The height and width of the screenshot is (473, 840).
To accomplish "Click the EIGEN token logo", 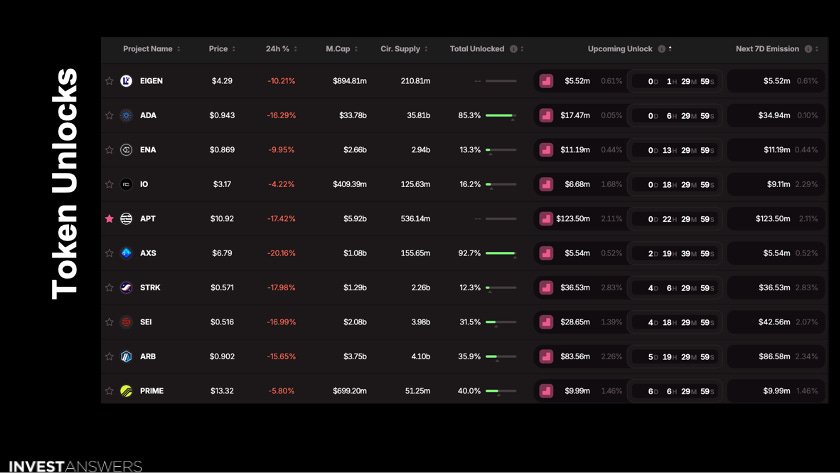I will [x=126, y=81].
